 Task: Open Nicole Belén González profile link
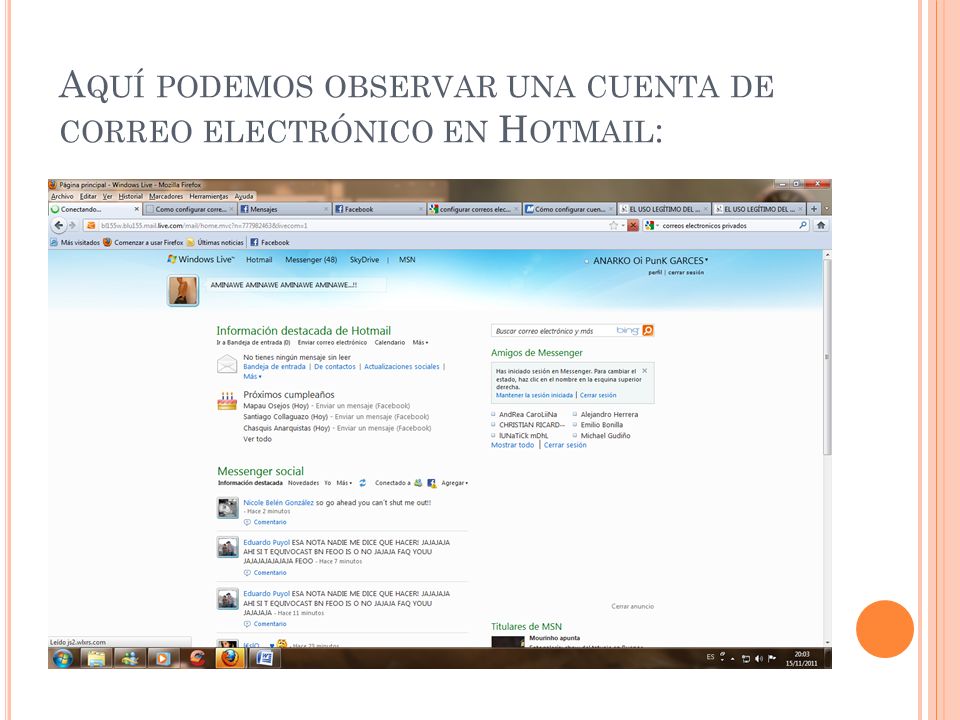pos(278,503)
